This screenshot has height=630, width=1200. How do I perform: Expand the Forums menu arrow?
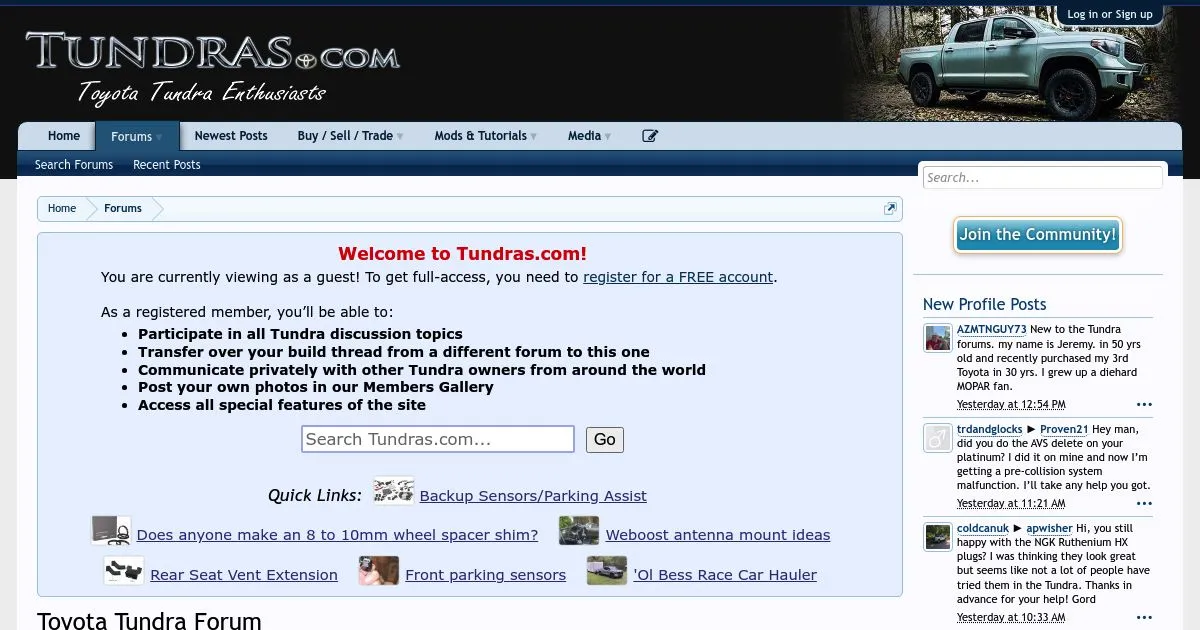tap(160, 137)
